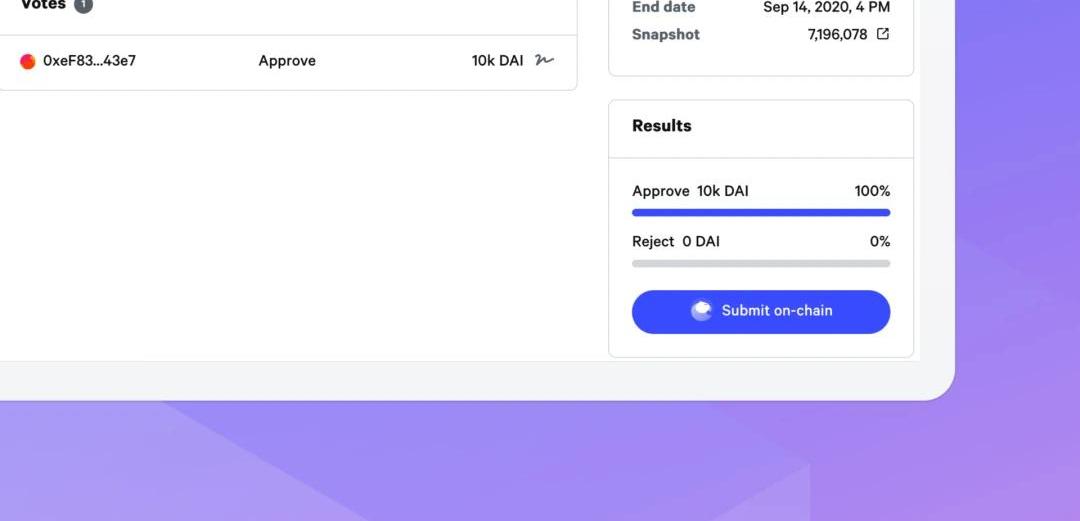The image size is (1080, 521).
Task: Click the Reject 0 DAI result label
Action: 676,241
